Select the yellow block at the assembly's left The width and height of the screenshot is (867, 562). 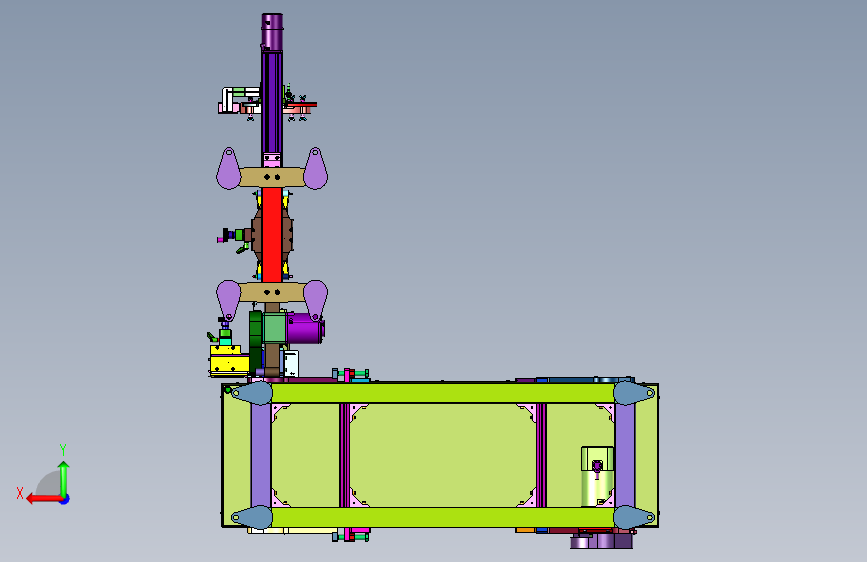pyautogui.click(x=228, y=361)
